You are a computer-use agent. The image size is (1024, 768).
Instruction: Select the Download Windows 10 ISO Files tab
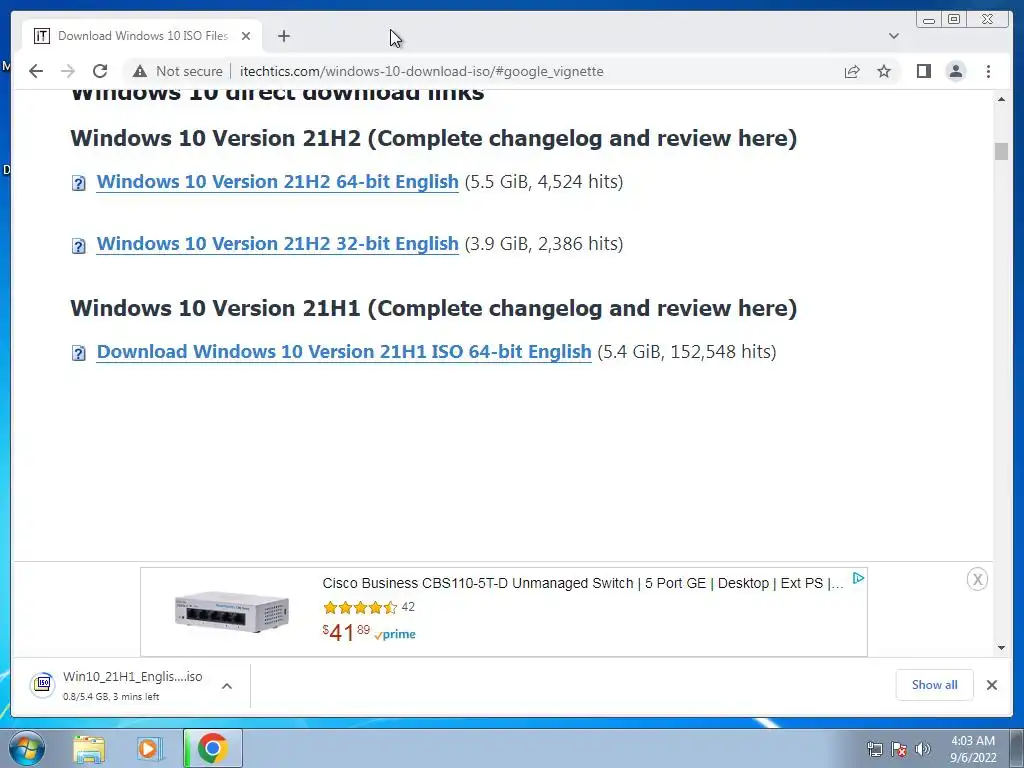[x=142, y=36]
